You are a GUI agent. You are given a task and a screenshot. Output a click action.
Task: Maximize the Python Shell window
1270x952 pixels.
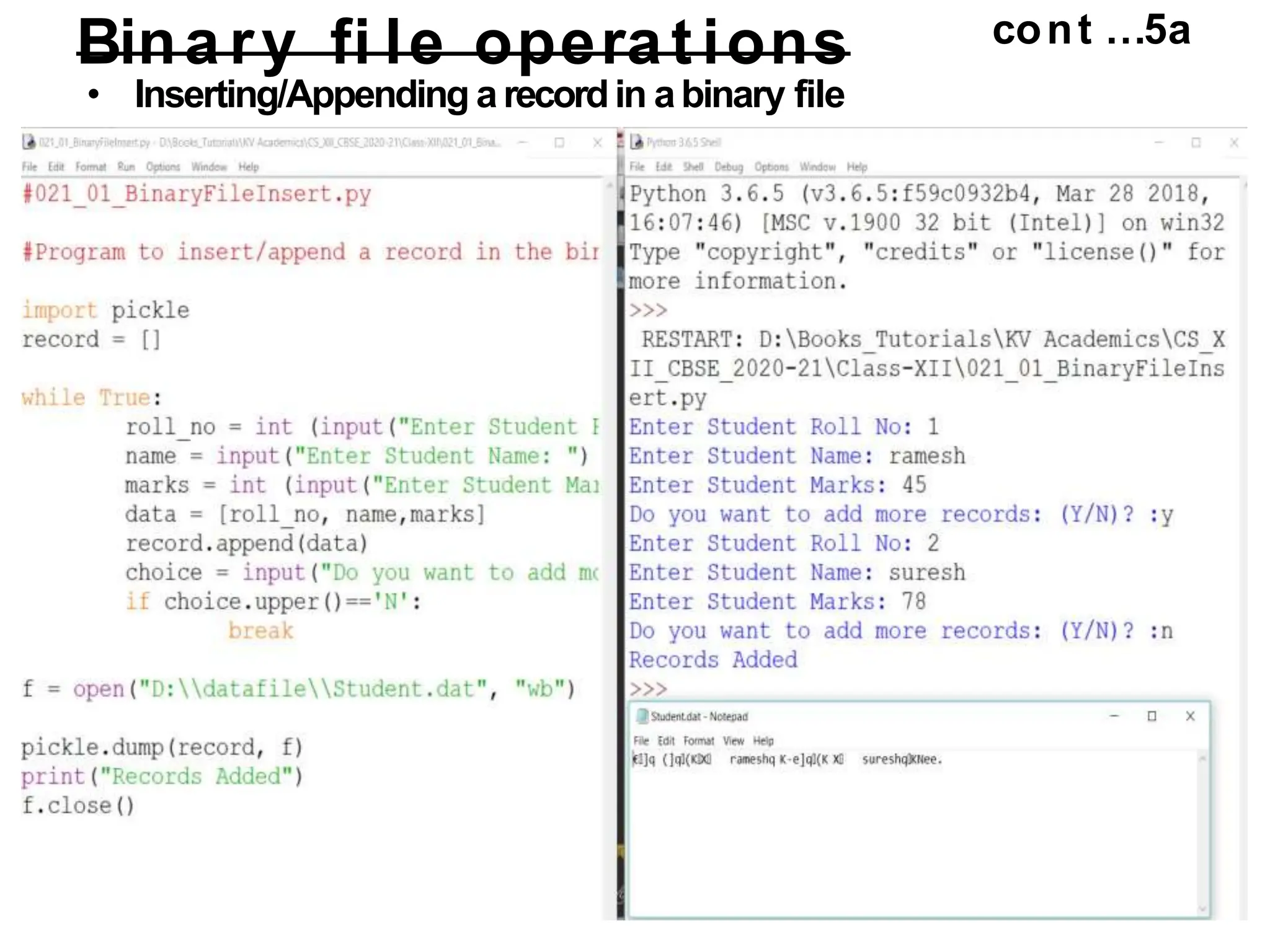pos(1196,143)
